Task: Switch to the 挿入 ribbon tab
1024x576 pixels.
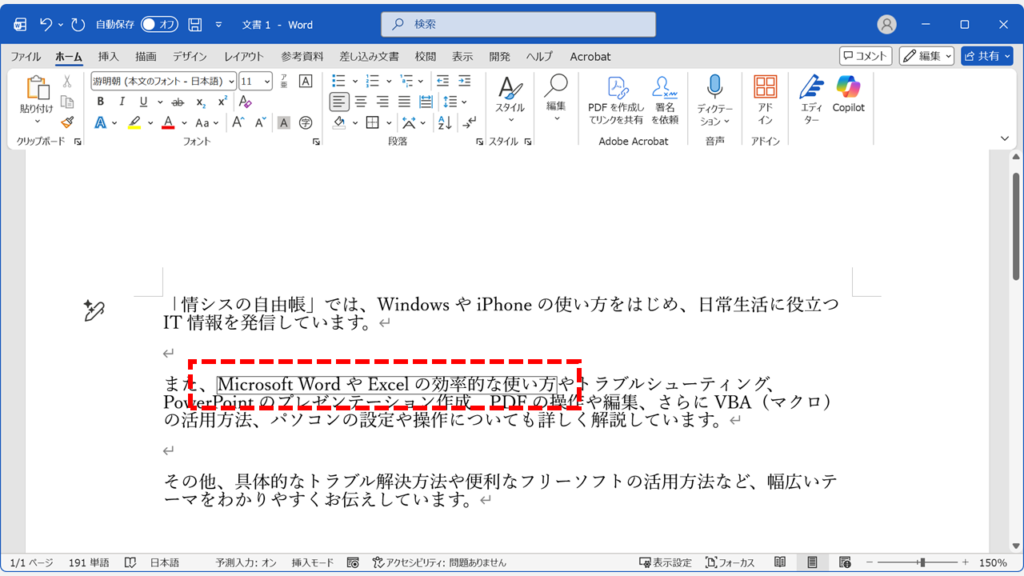Action: (x=109, y=57)
